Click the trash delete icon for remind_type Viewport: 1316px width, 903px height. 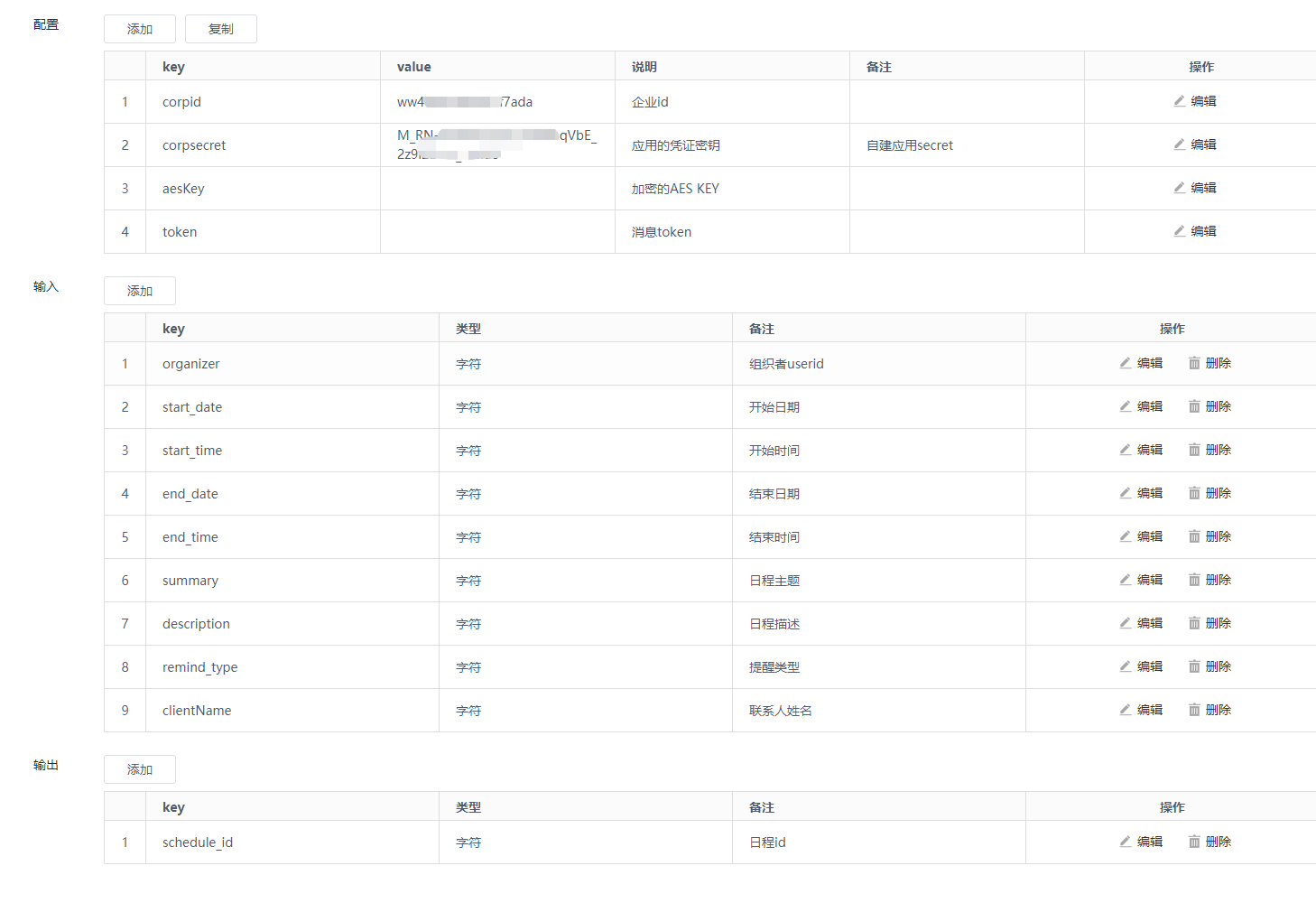[x=1194, y=666]
